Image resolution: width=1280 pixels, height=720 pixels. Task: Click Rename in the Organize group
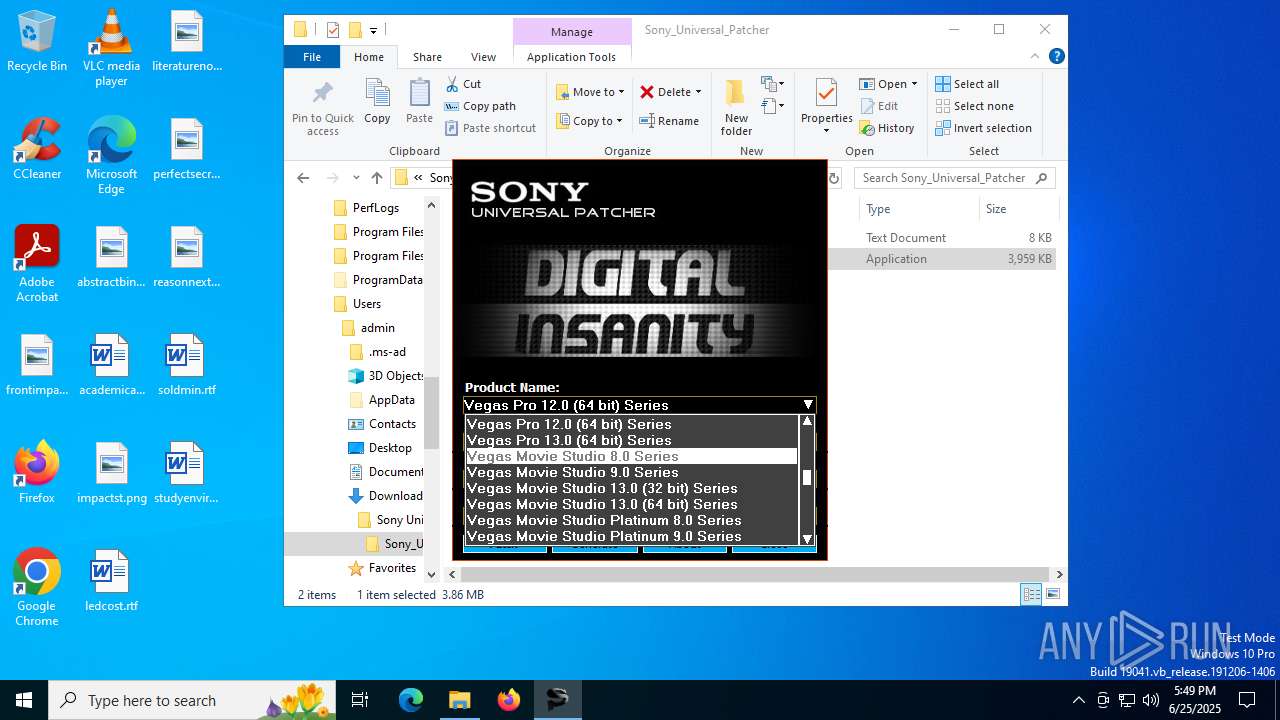tap(669, 121)
